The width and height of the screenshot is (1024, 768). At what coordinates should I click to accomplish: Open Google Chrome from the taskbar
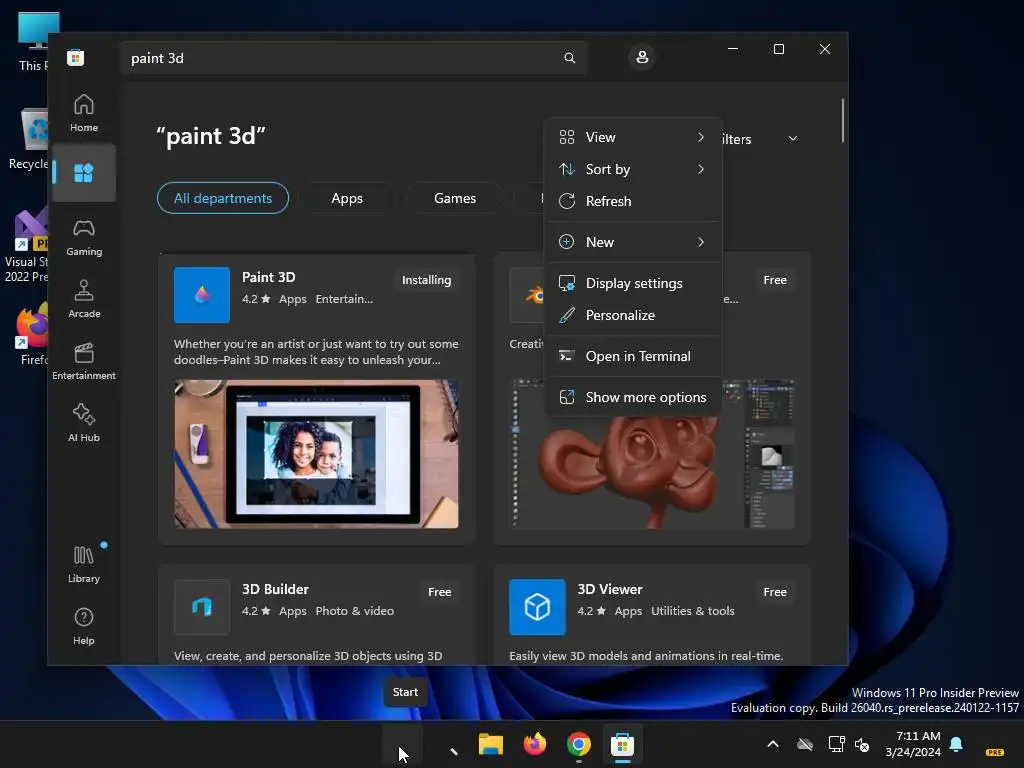[579, 744]
